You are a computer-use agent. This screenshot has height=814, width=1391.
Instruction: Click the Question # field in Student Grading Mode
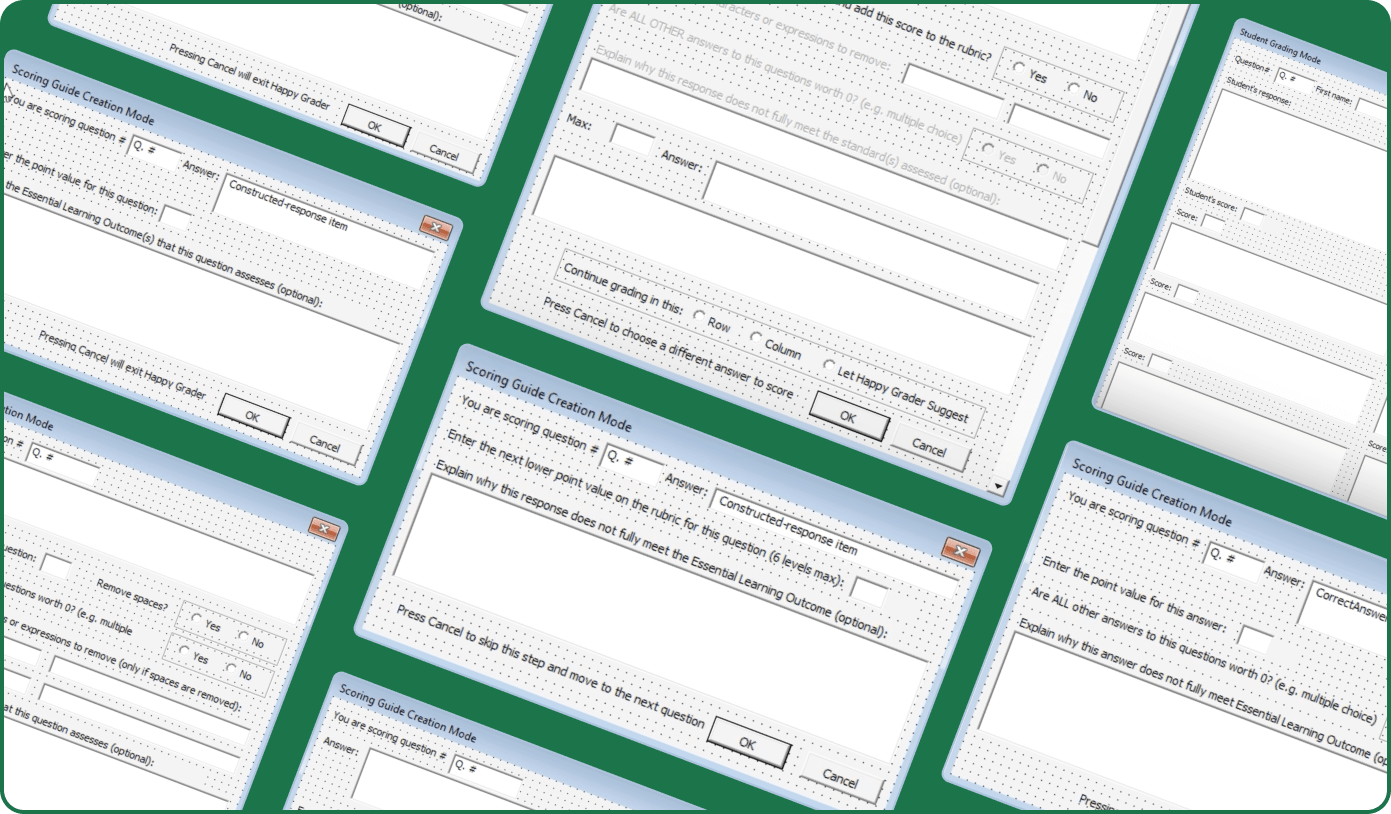pyautogui.click(x=1296, y=78)
